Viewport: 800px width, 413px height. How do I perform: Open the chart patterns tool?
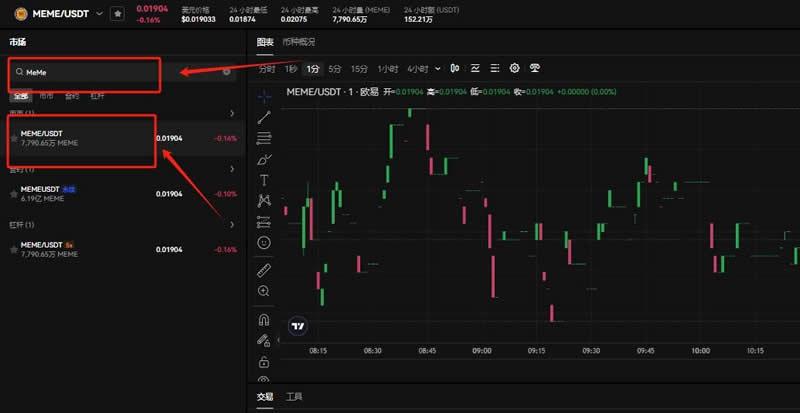click(x=264, y=201)
